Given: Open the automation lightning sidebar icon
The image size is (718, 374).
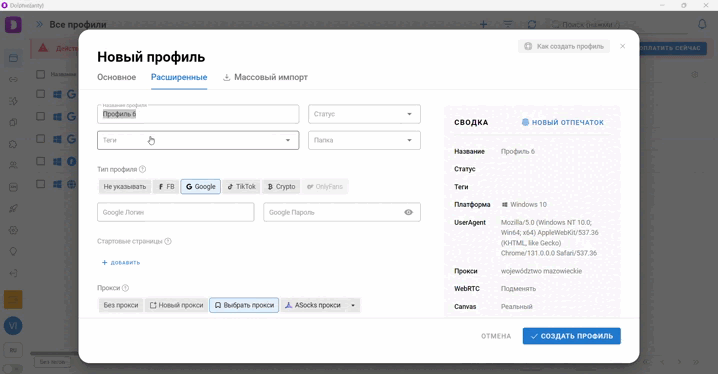Looking at the screenshot, I should click(x=13, y=101).
